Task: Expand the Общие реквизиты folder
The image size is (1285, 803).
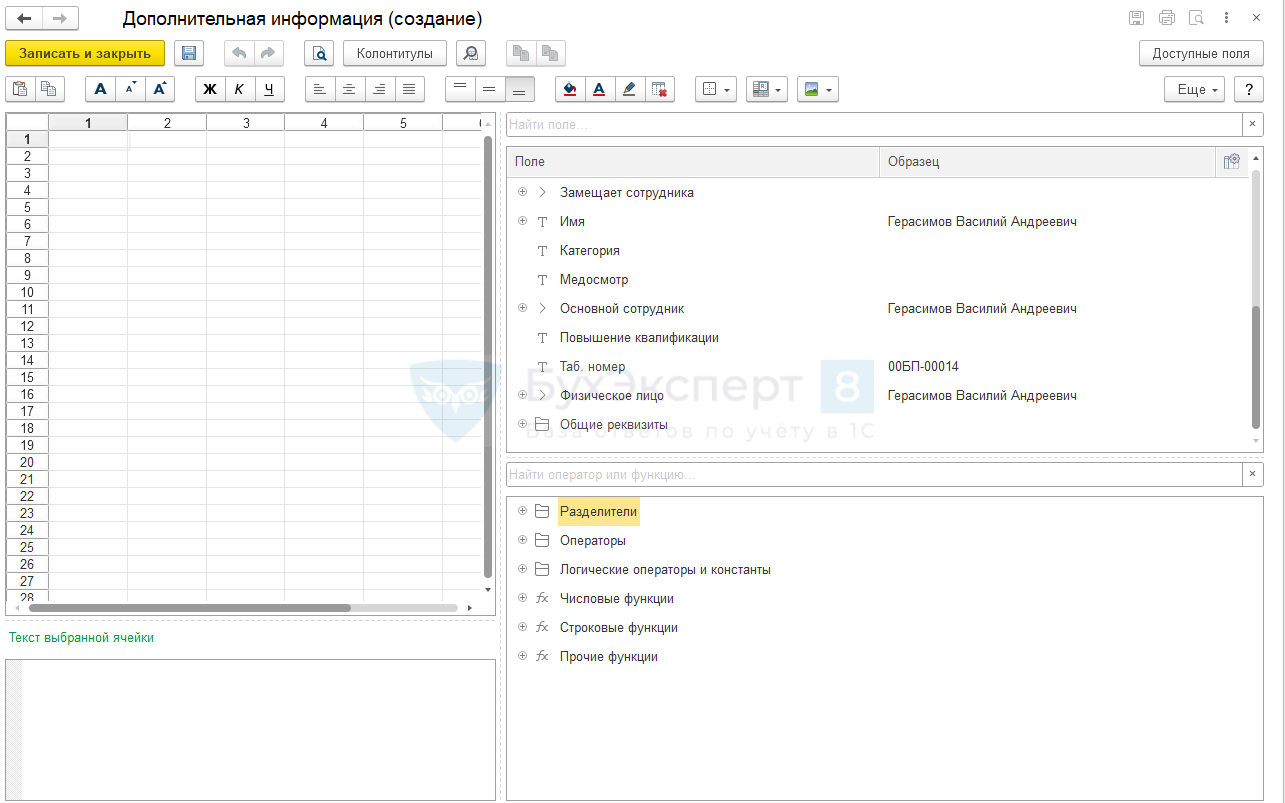Action: 522,424
